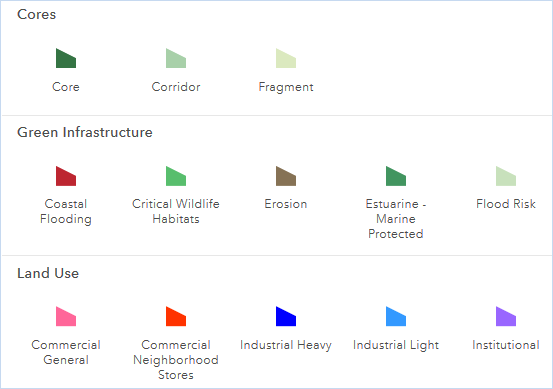Click the Erosion label text
The height and width of the screenshot is (389, 553).
click(286, 204)
